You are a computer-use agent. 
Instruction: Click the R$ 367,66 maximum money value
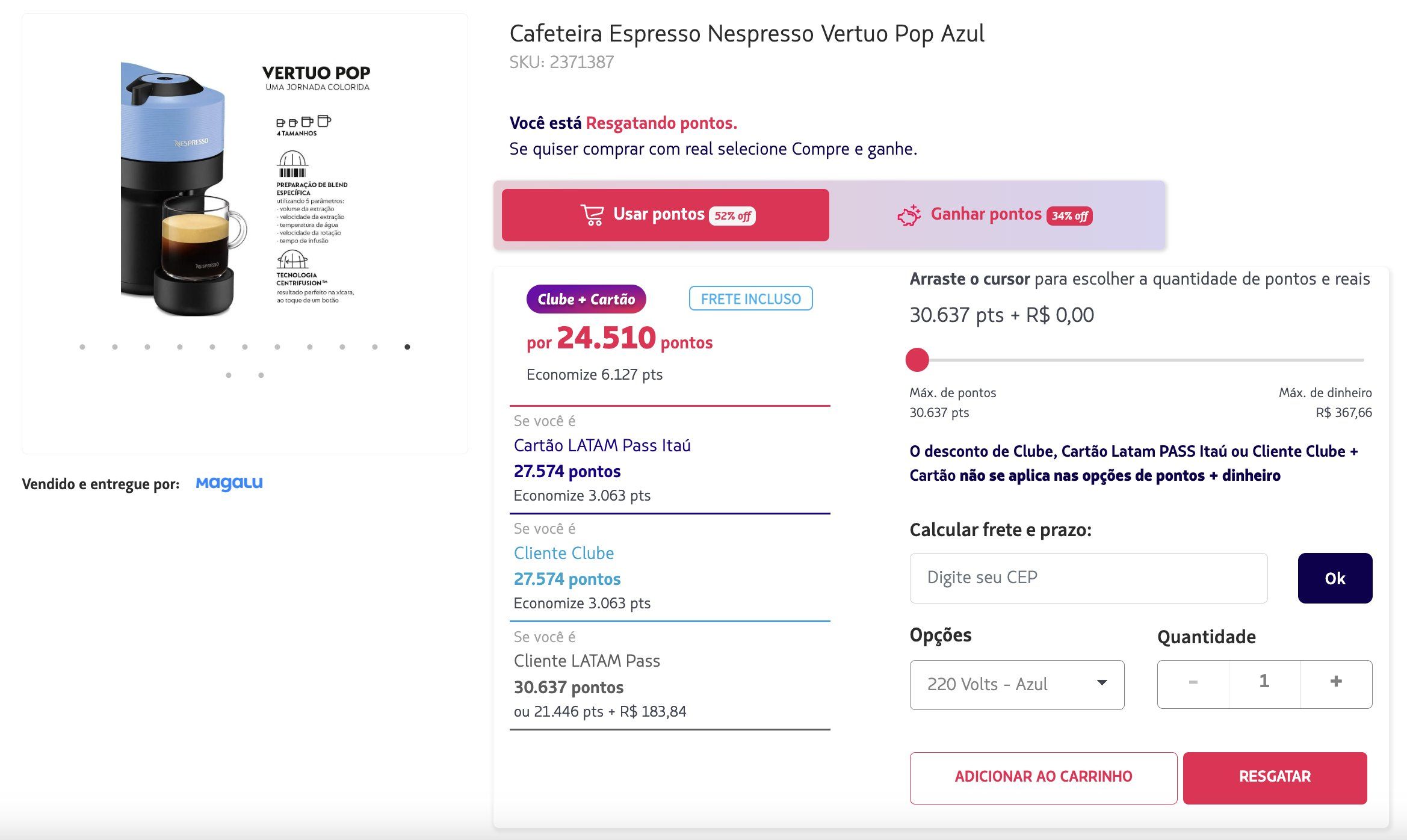pos(1343,413)
